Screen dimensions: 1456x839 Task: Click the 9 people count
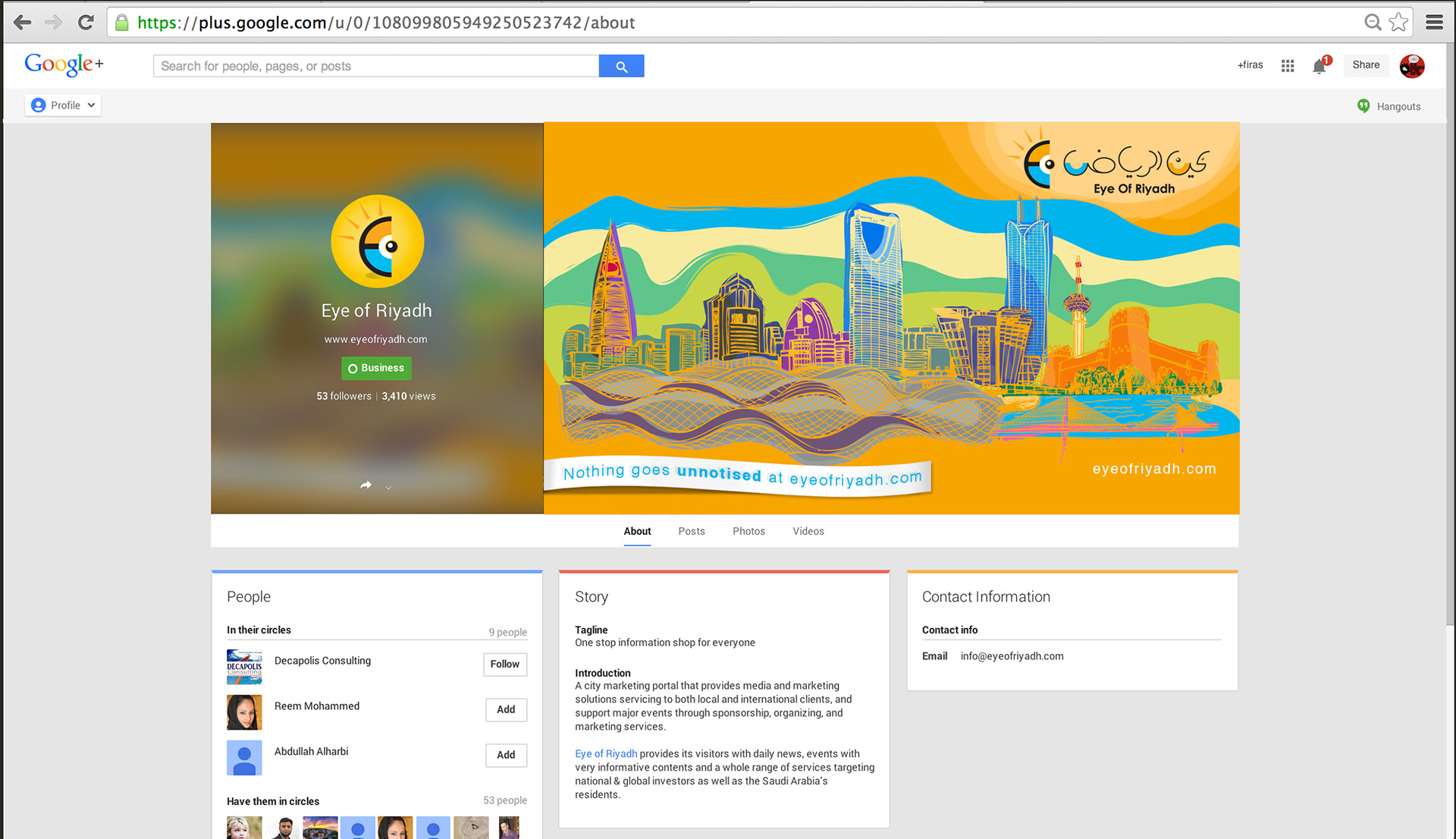coord(507,632)
